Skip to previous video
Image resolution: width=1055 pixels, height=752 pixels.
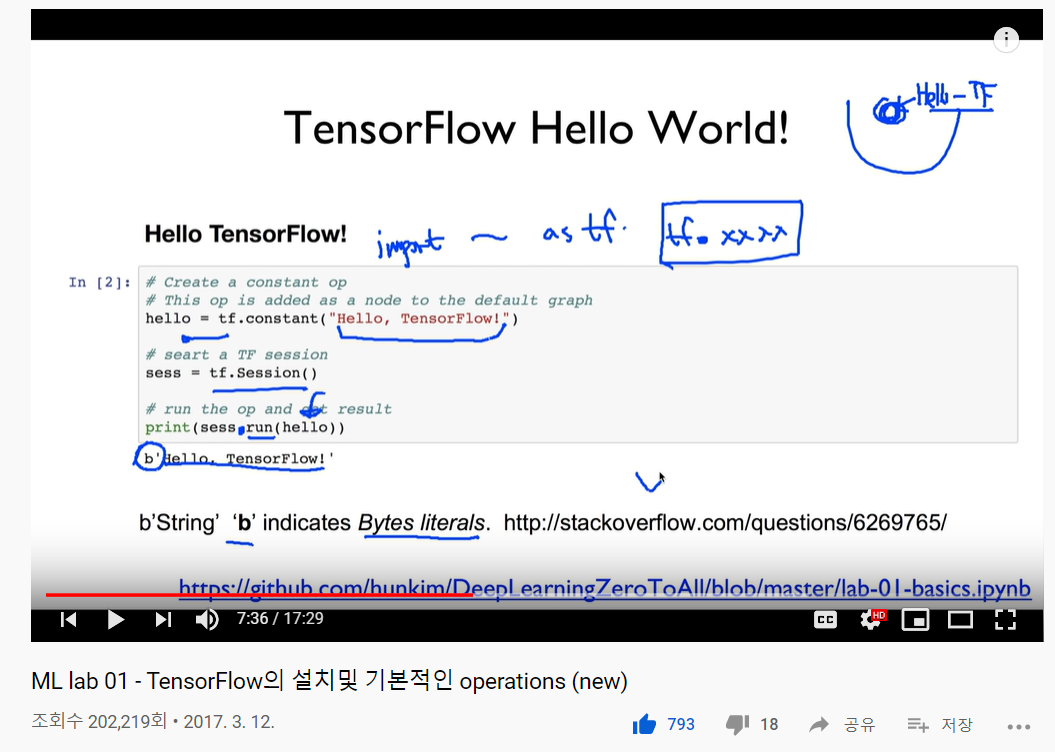69,619
